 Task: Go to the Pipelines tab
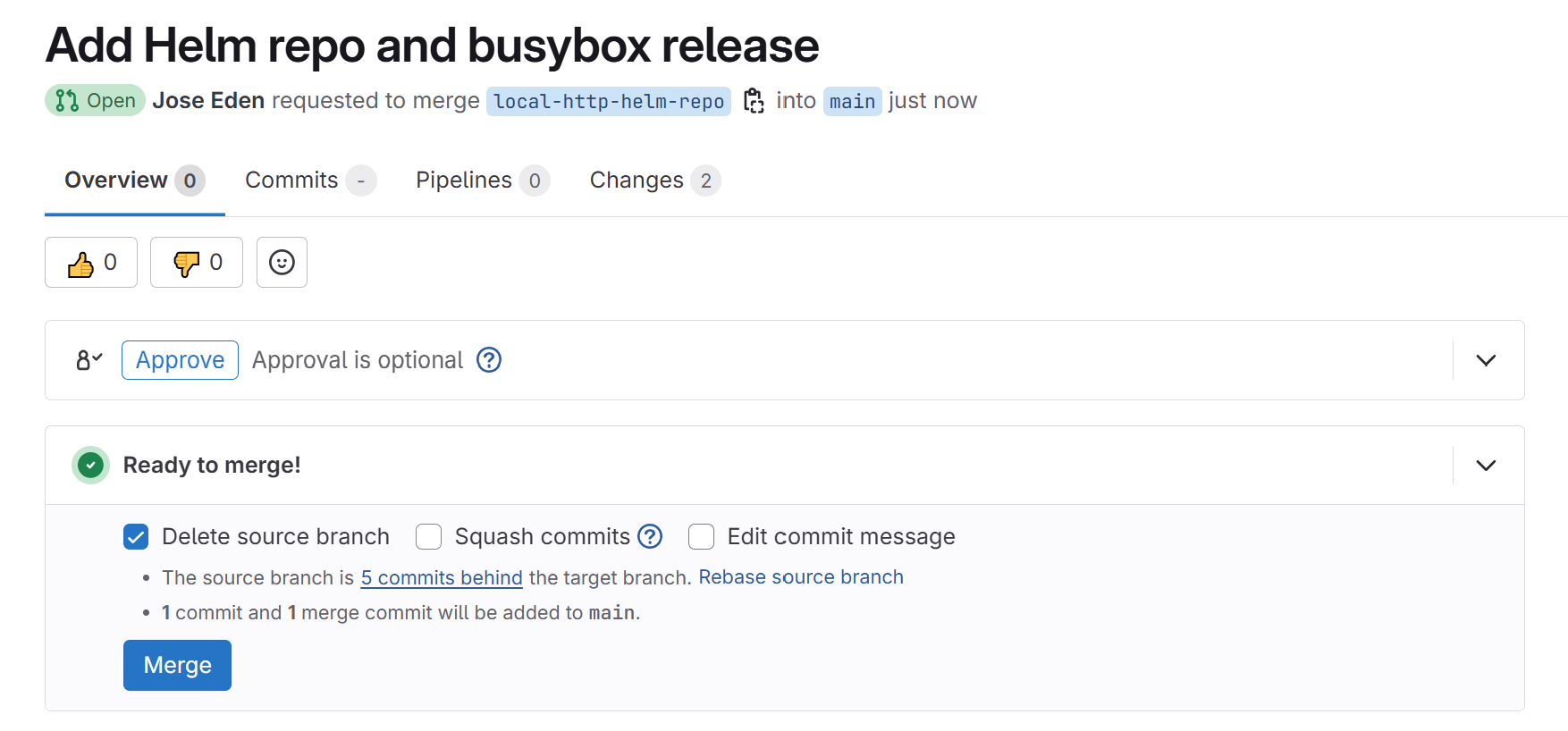[483, 181]
